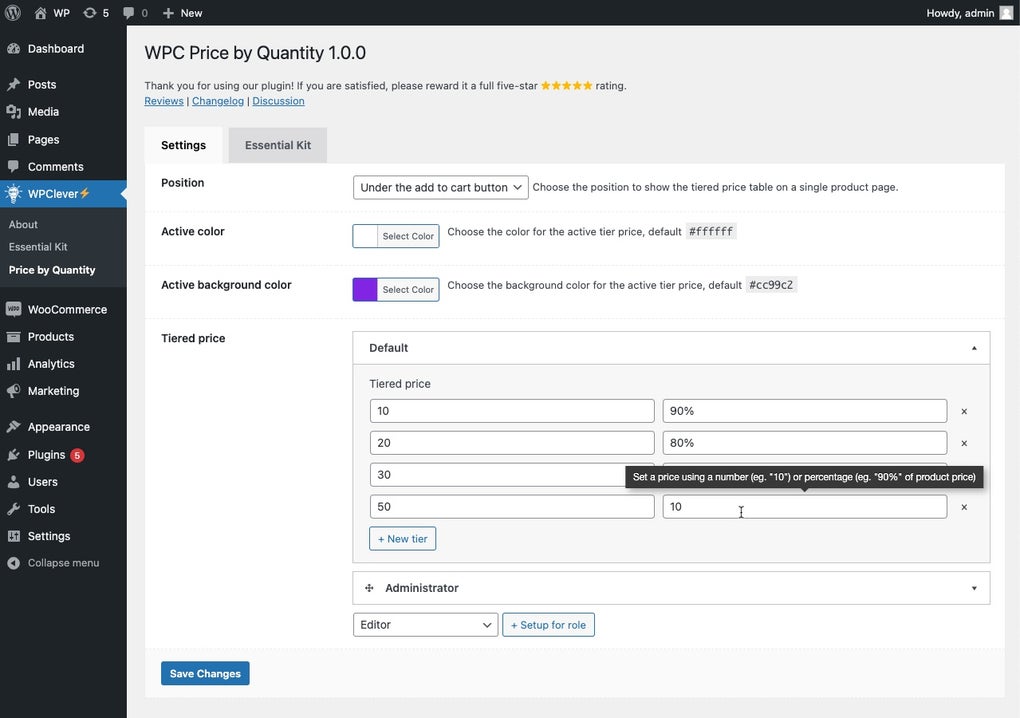Open the Editor role dropdown

(425, 624)
